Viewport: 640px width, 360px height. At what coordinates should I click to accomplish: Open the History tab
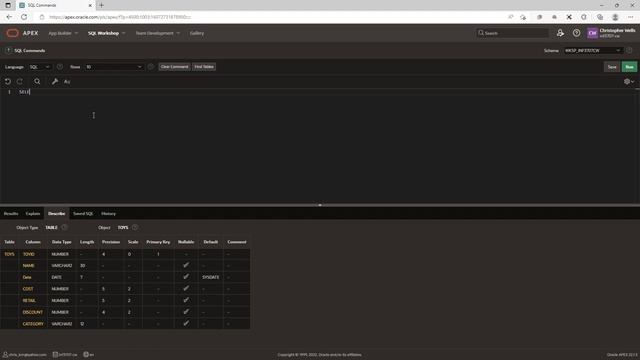(x=109, y=213)
